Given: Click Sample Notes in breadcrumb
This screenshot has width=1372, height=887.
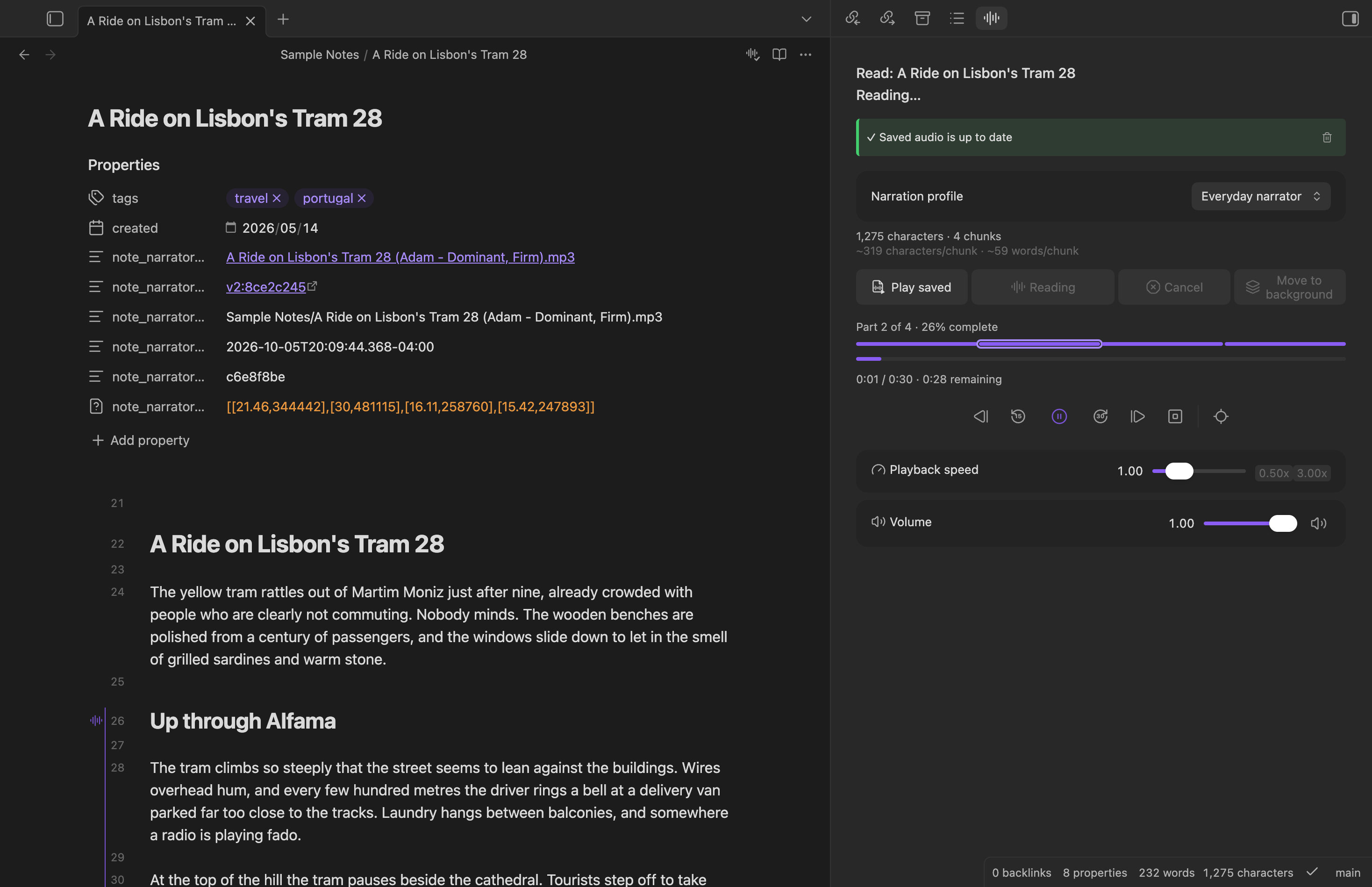Looking at the screenshot, I should coord(320,54).
